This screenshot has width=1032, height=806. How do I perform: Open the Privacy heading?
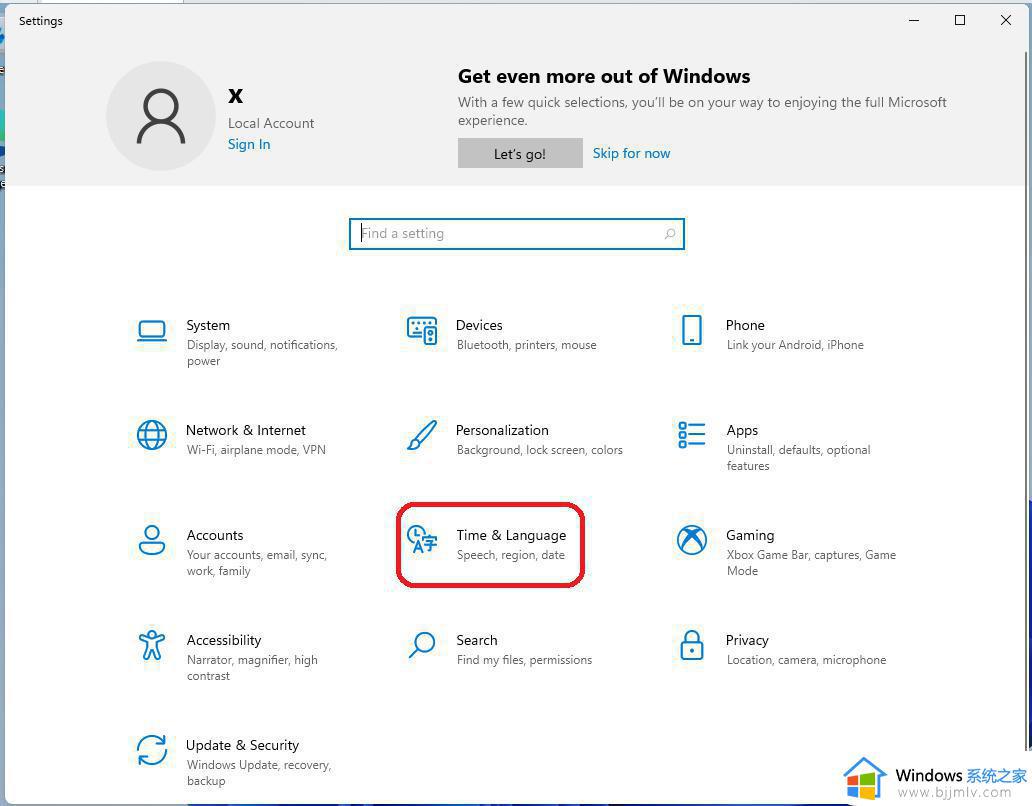coord(747,640)
